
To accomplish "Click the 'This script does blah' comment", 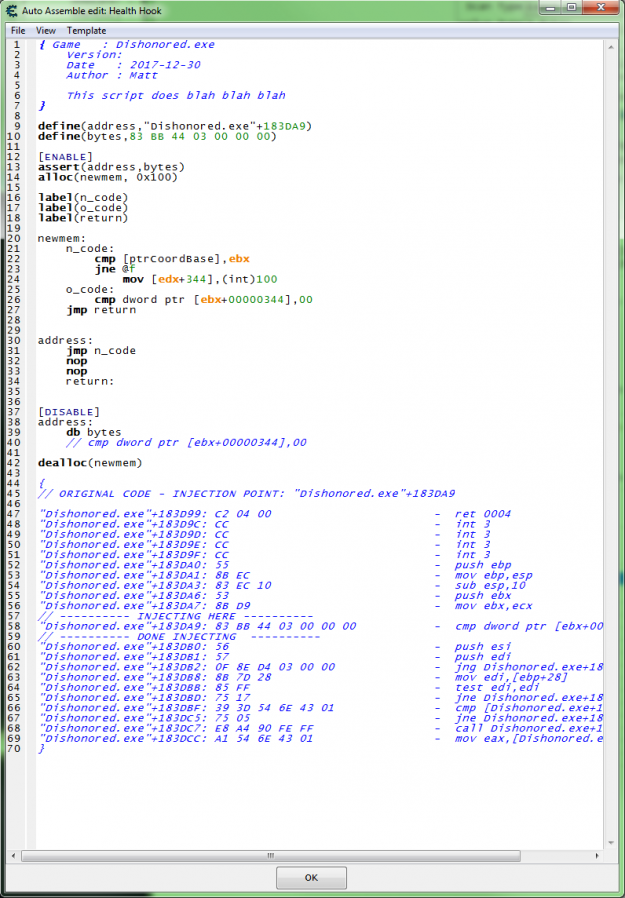I will (175, 95).
